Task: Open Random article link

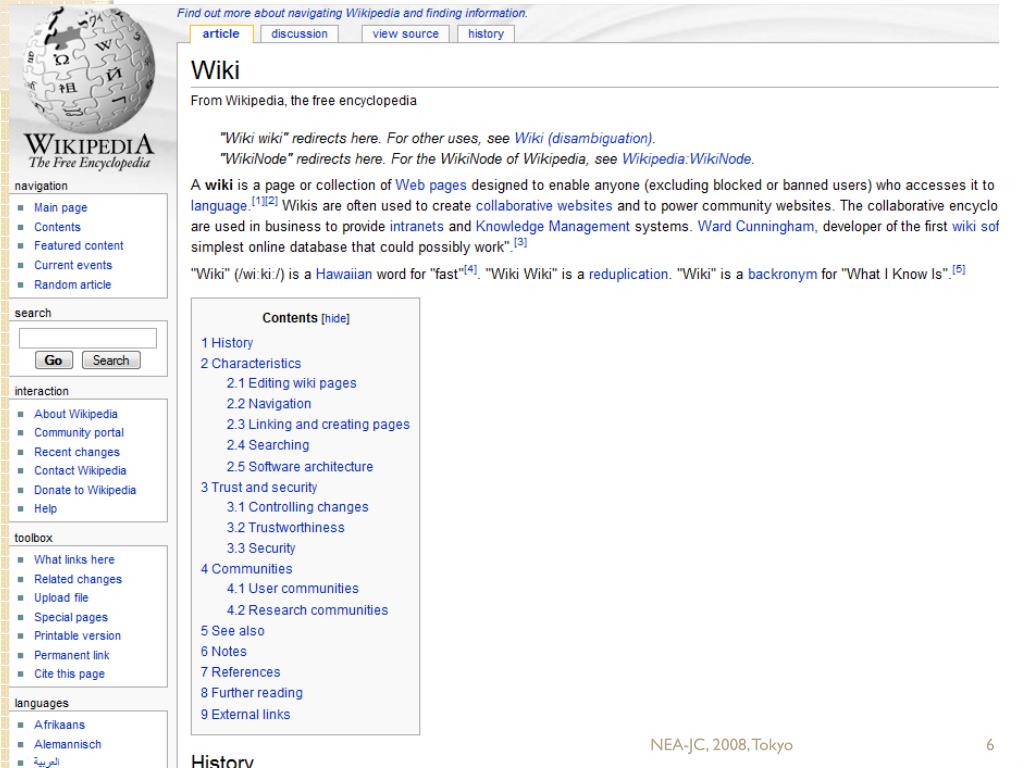Action: 72,285
